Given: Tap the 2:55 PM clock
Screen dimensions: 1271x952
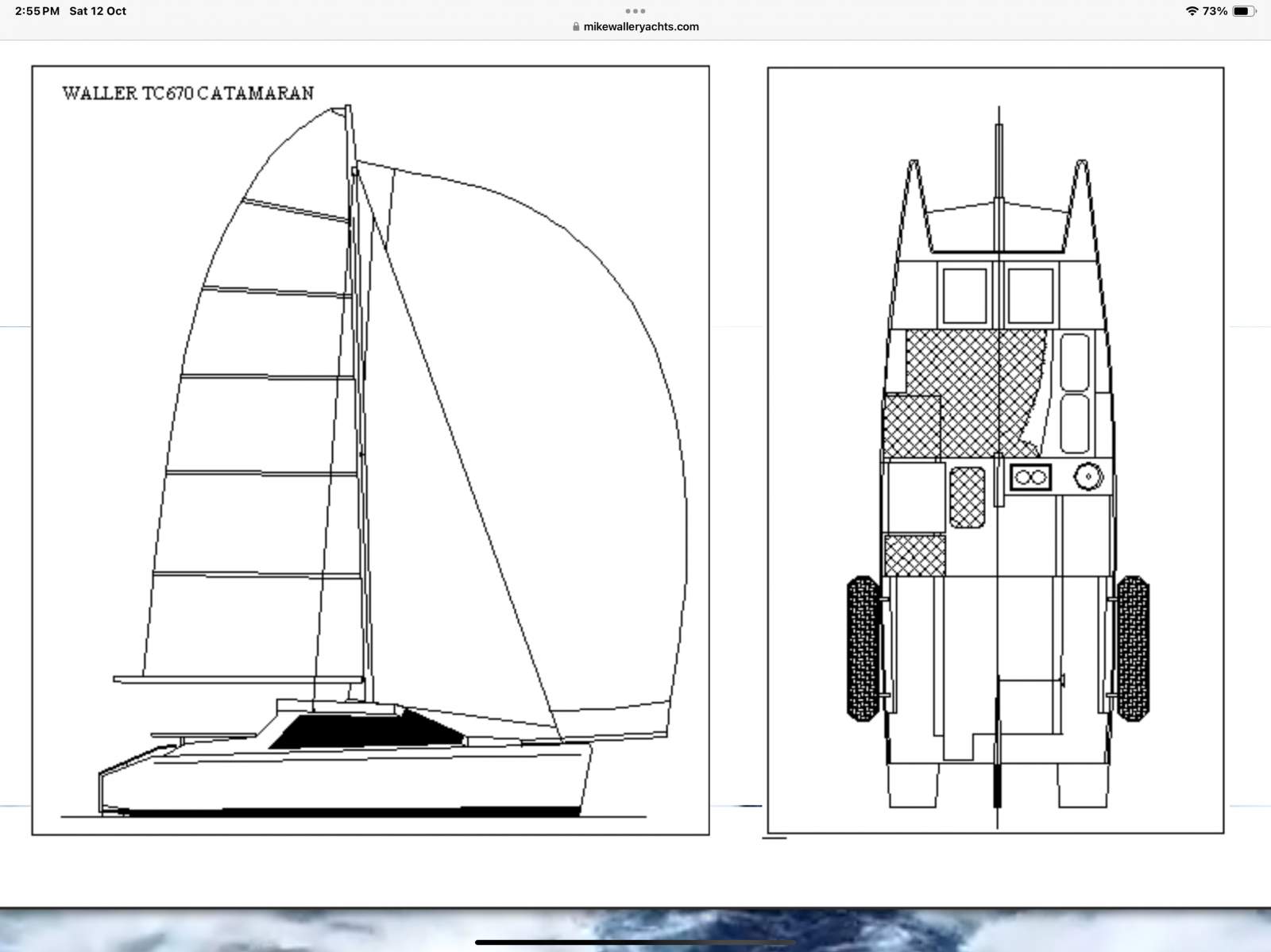Looking at the screenshot, I should tap(37, 11).
